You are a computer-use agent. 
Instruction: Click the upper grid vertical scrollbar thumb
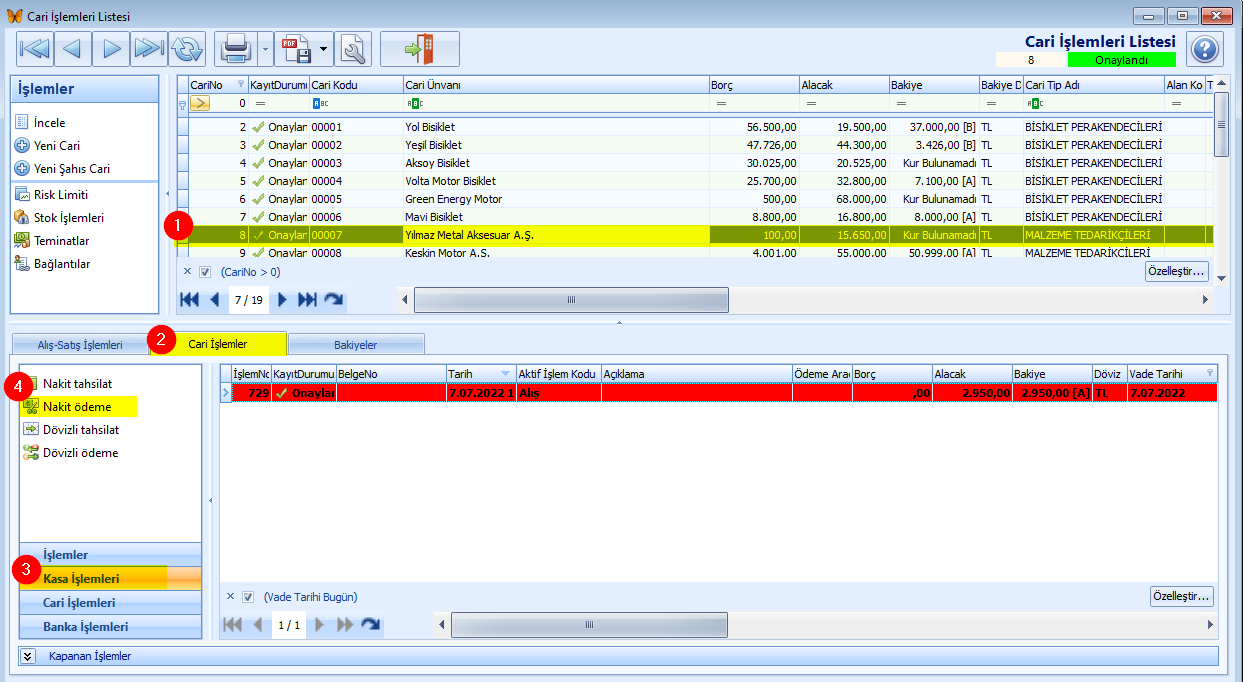pos(1221,125)
